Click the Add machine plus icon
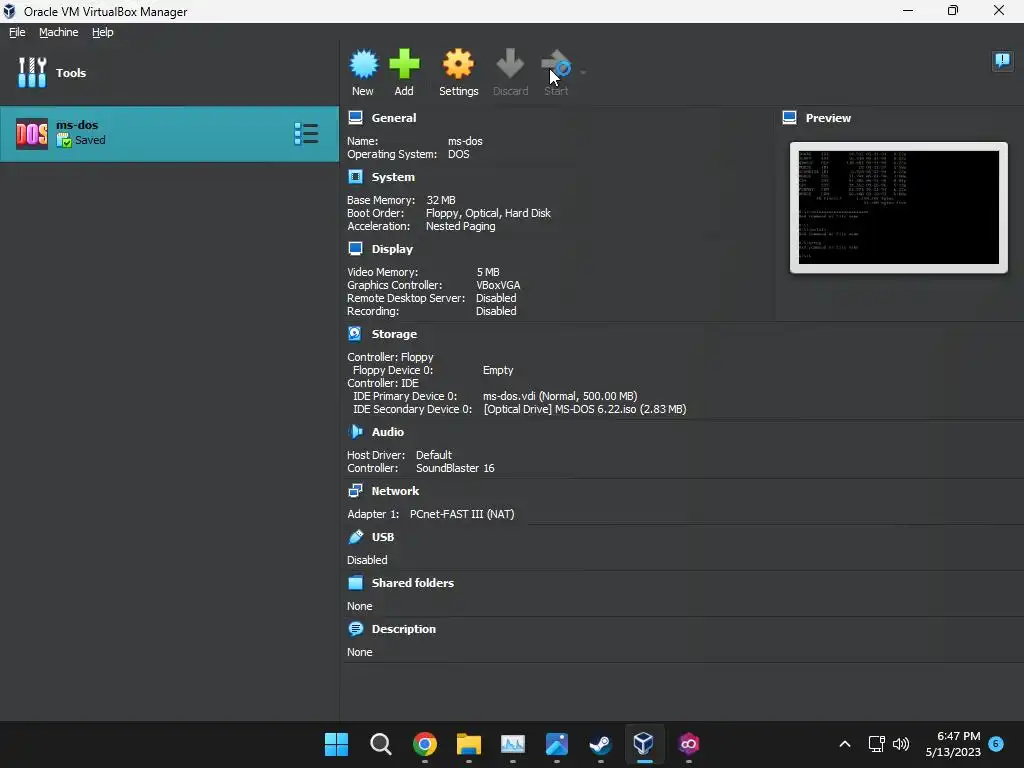Viewport: 1024px width, 768px height. point(404,64)
